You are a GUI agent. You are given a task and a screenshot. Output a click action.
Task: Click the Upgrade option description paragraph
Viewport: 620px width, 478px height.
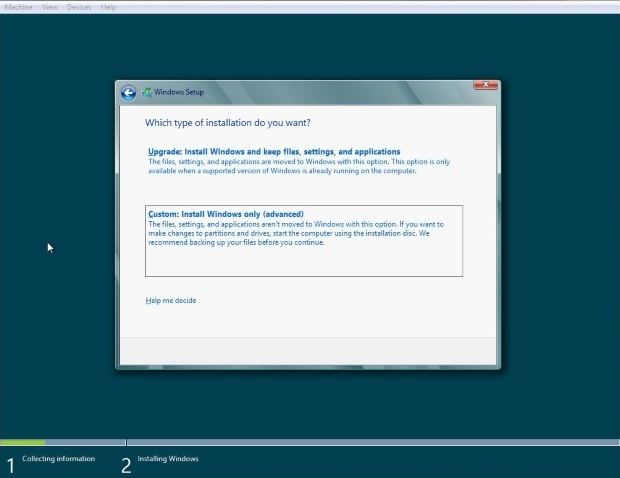(299, 166)
